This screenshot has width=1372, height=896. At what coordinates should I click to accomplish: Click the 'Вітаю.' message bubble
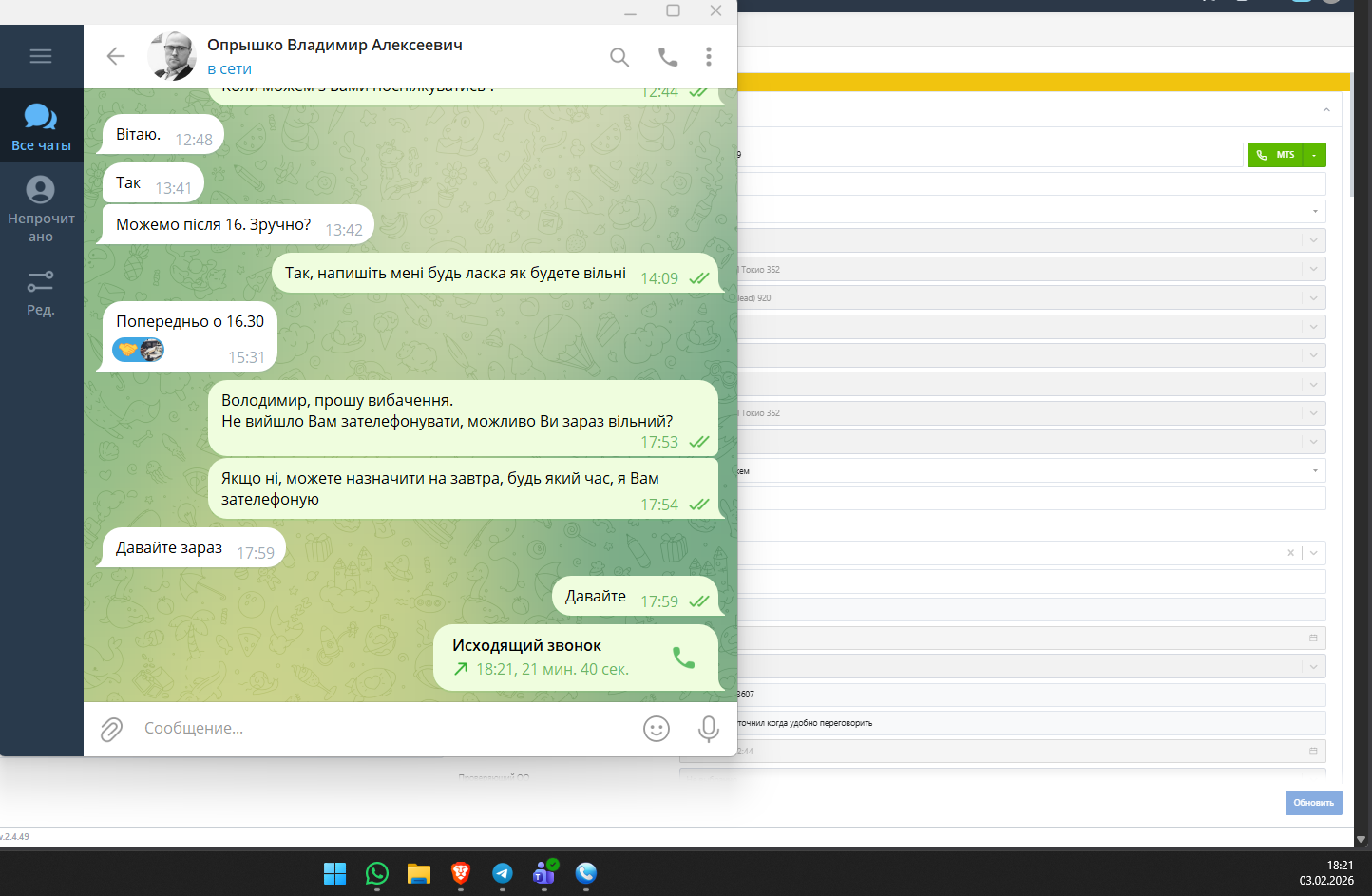163,135
